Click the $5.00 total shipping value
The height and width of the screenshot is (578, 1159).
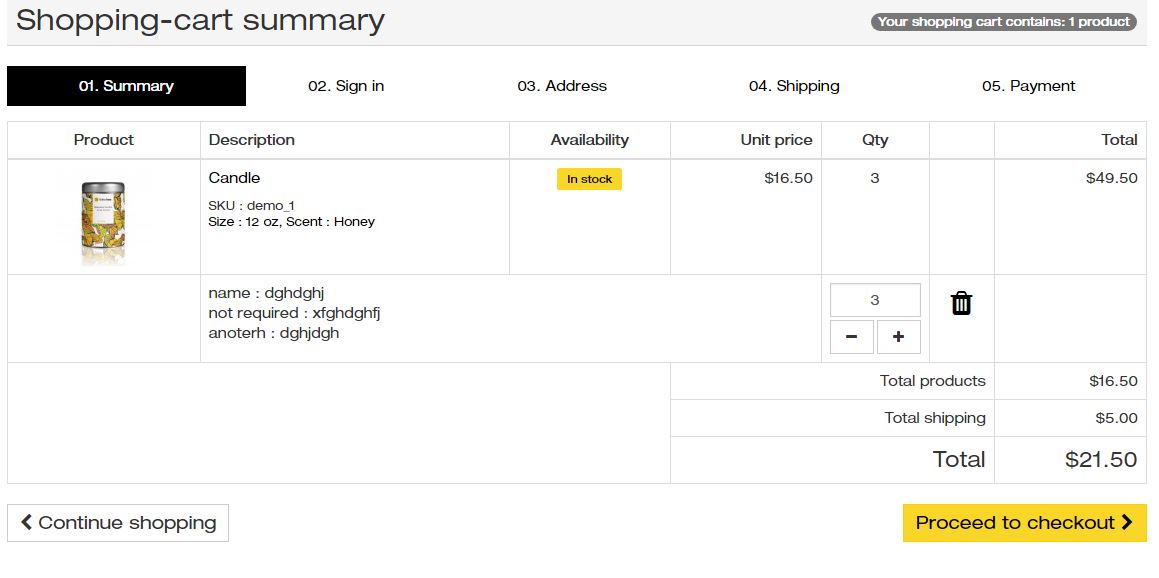1116,418
